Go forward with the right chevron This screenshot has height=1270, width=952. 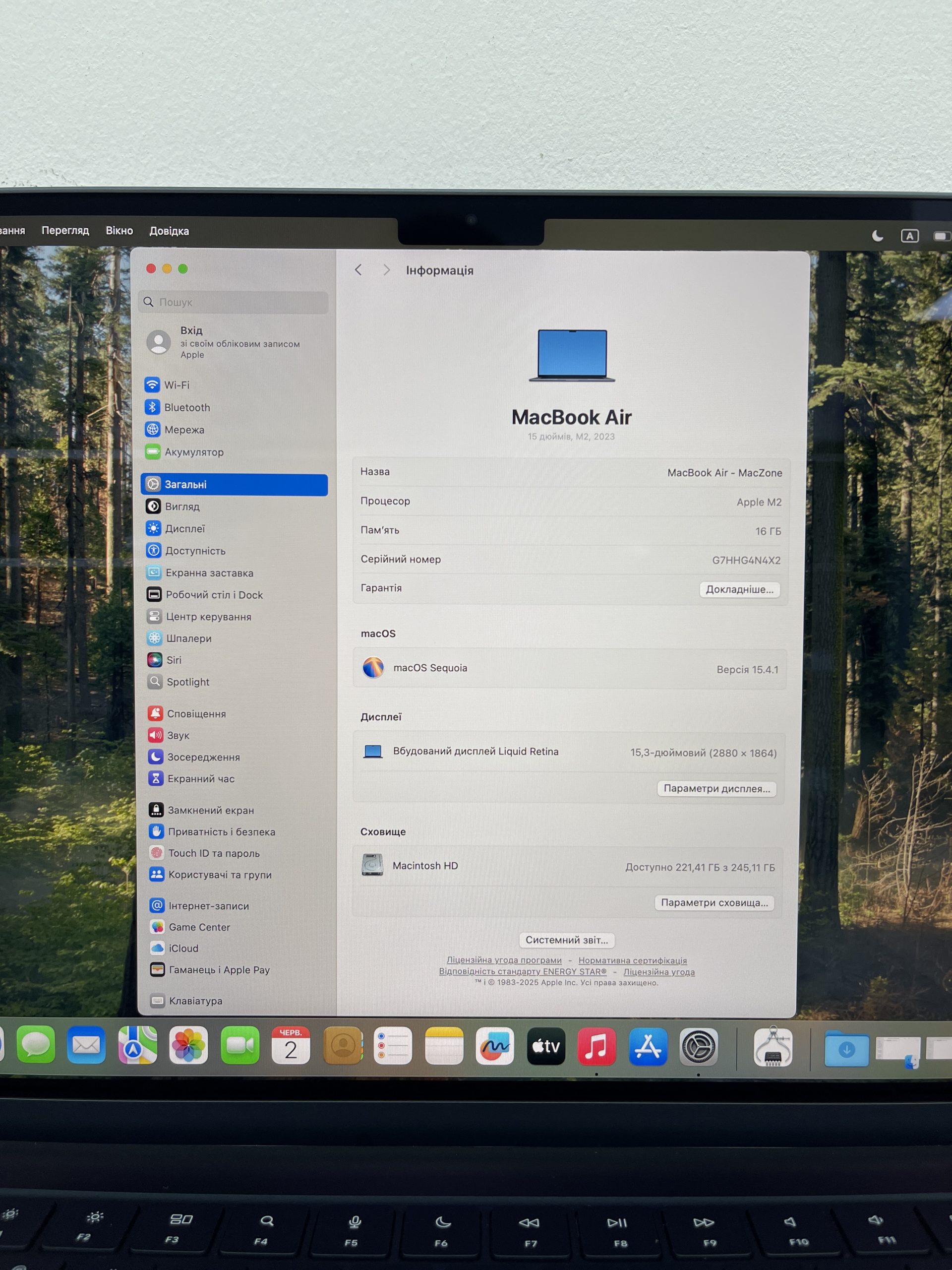click(387, 270)
